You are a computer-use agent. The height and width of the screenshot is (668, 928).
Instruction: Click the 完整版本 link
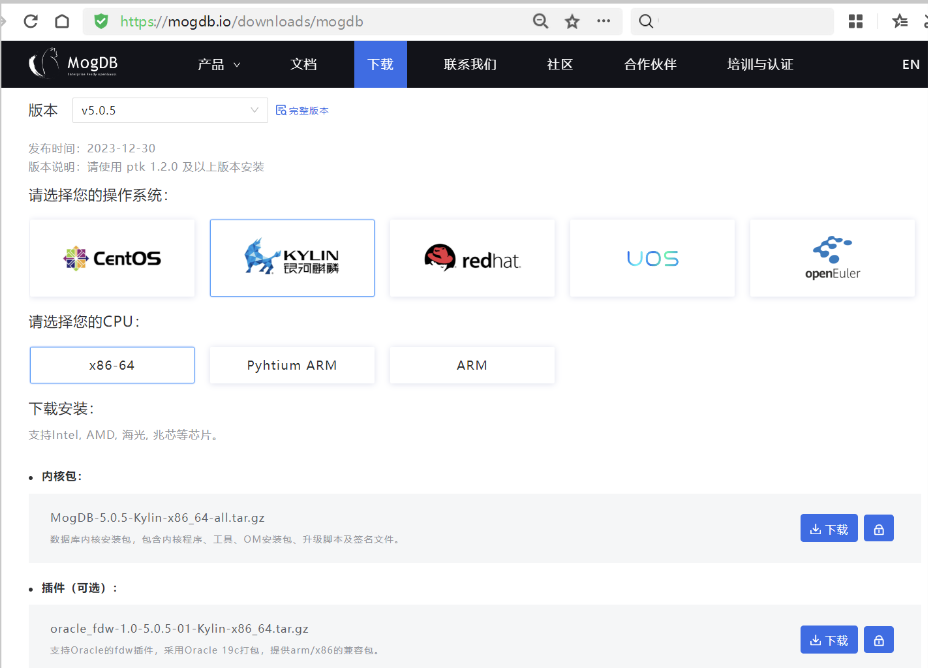(302, 110)
